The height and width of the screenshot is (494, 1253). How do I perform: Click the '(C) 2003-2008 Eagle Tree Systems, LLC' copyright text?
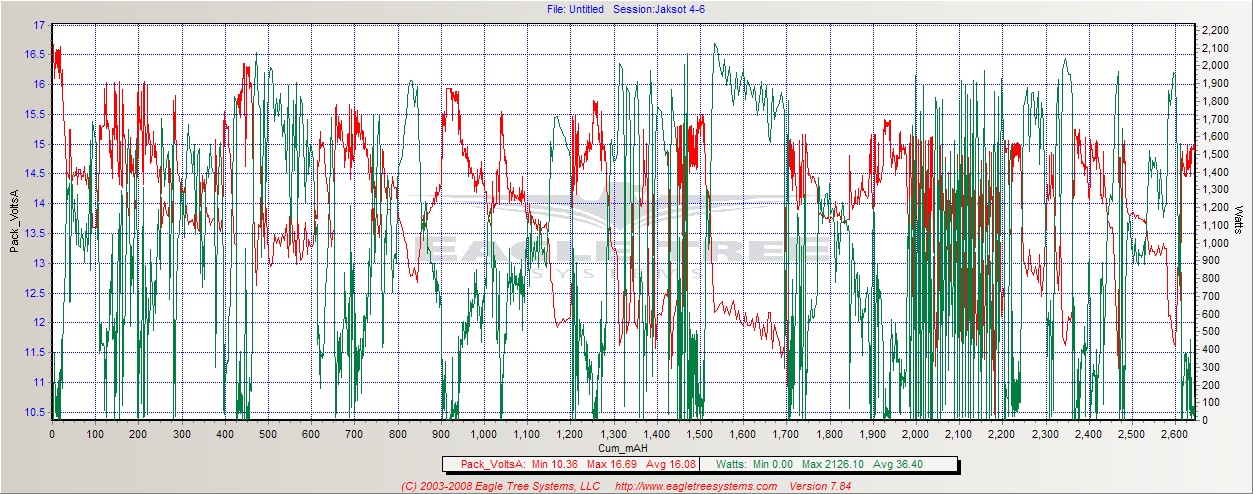point(500,486)
